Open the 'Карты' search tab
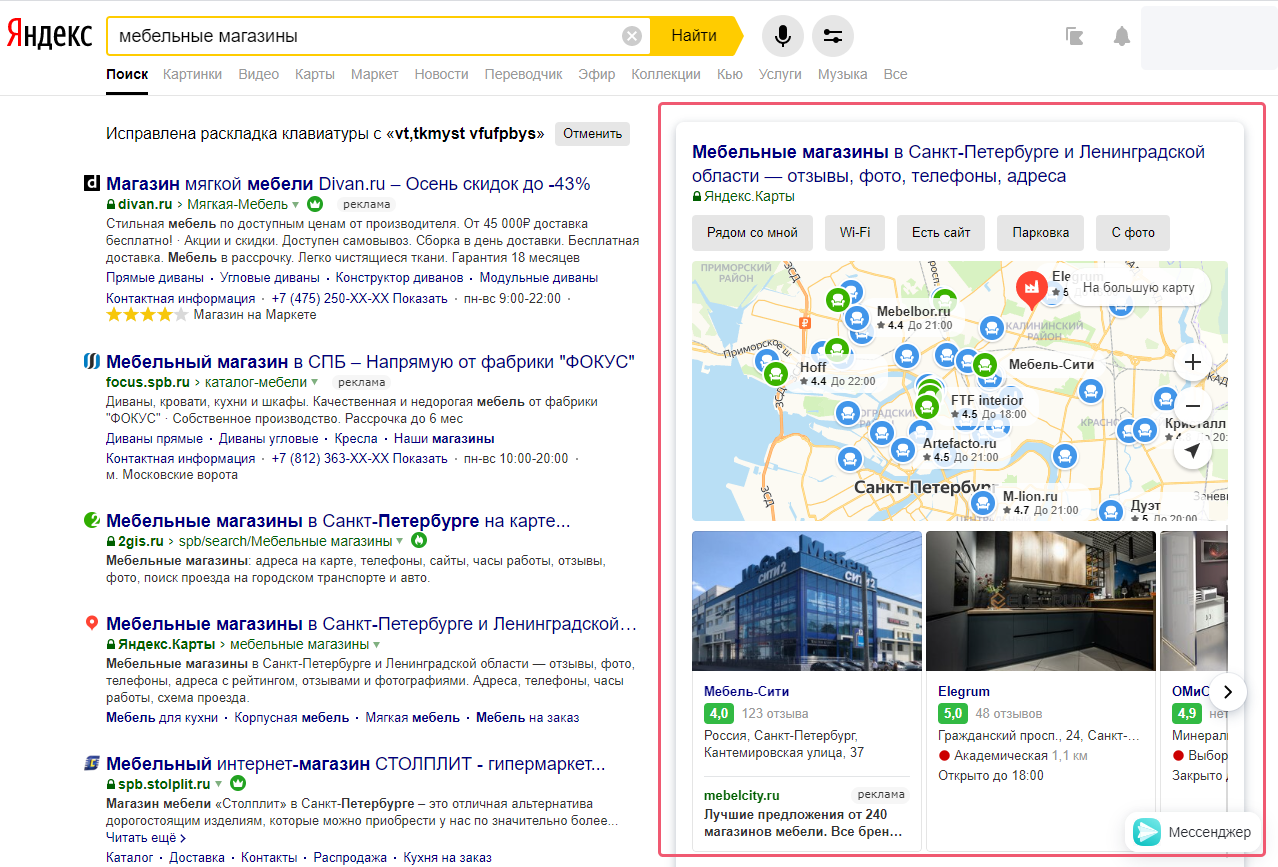The image size is (1278, 867). click(314, 74)
